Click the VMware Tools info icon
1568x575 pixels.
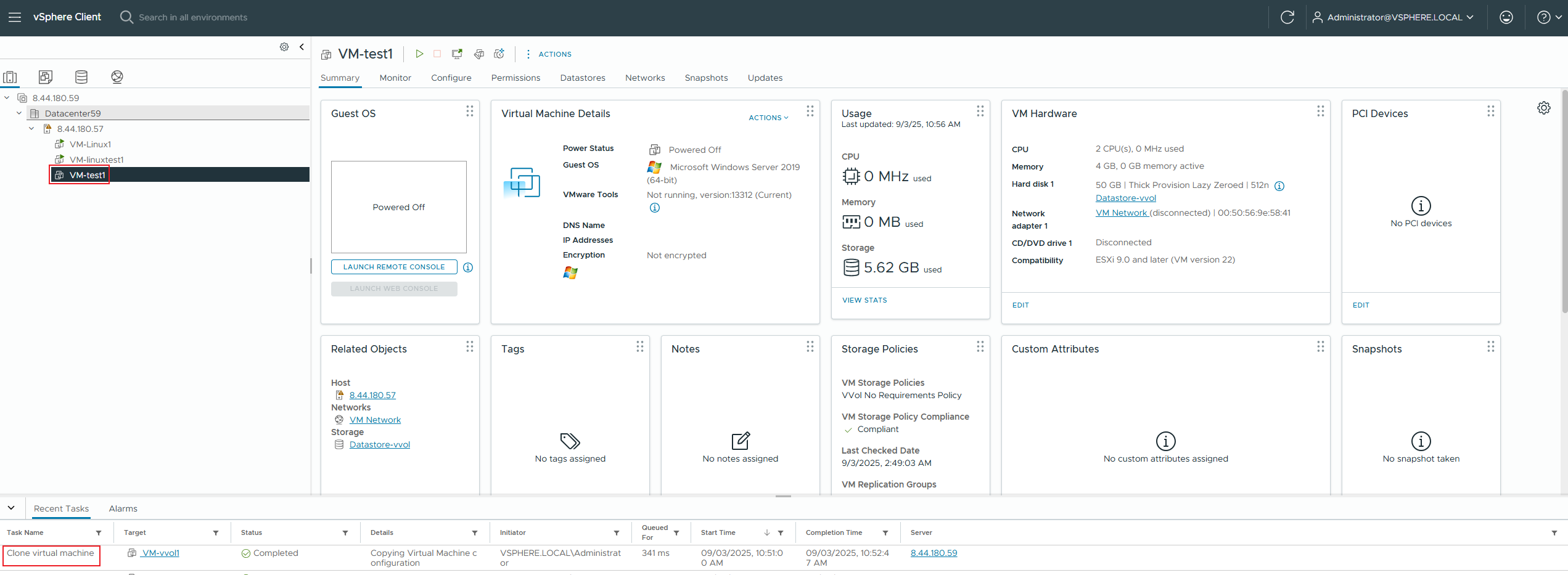[654, 208]
